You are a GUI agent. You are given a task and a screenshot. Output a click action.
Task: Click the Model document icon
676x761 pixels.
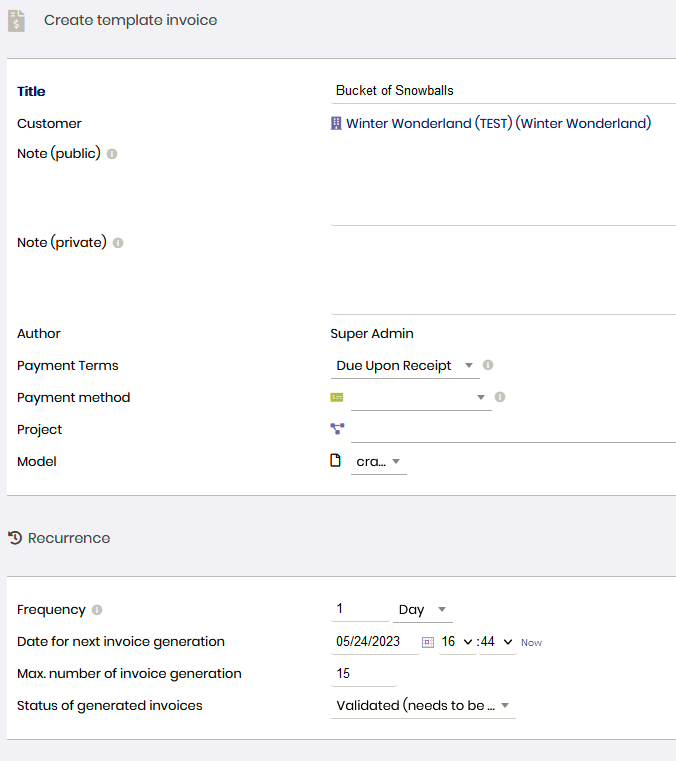(x=335, y=460)
